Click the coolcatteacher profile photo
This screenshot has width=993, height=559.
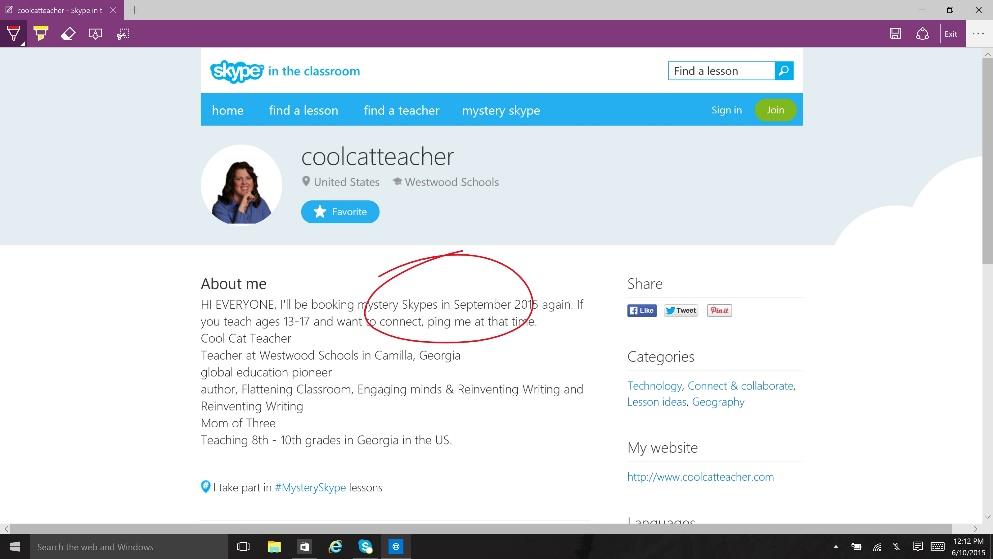click(x=241, y=184)
